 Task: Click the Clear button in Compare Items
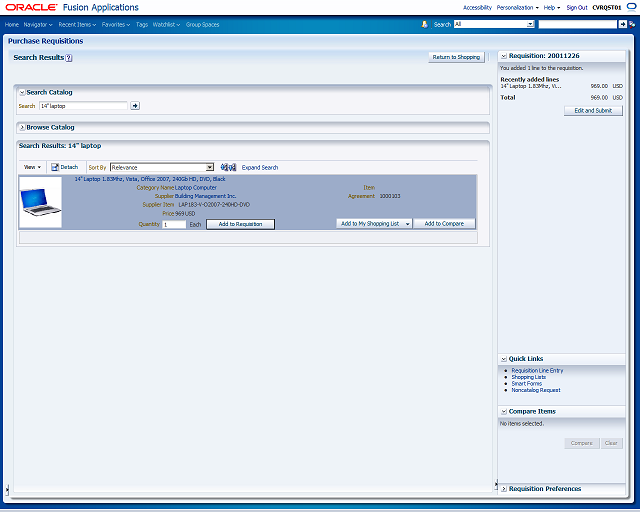pyautogui.click(x=611, y=443)
